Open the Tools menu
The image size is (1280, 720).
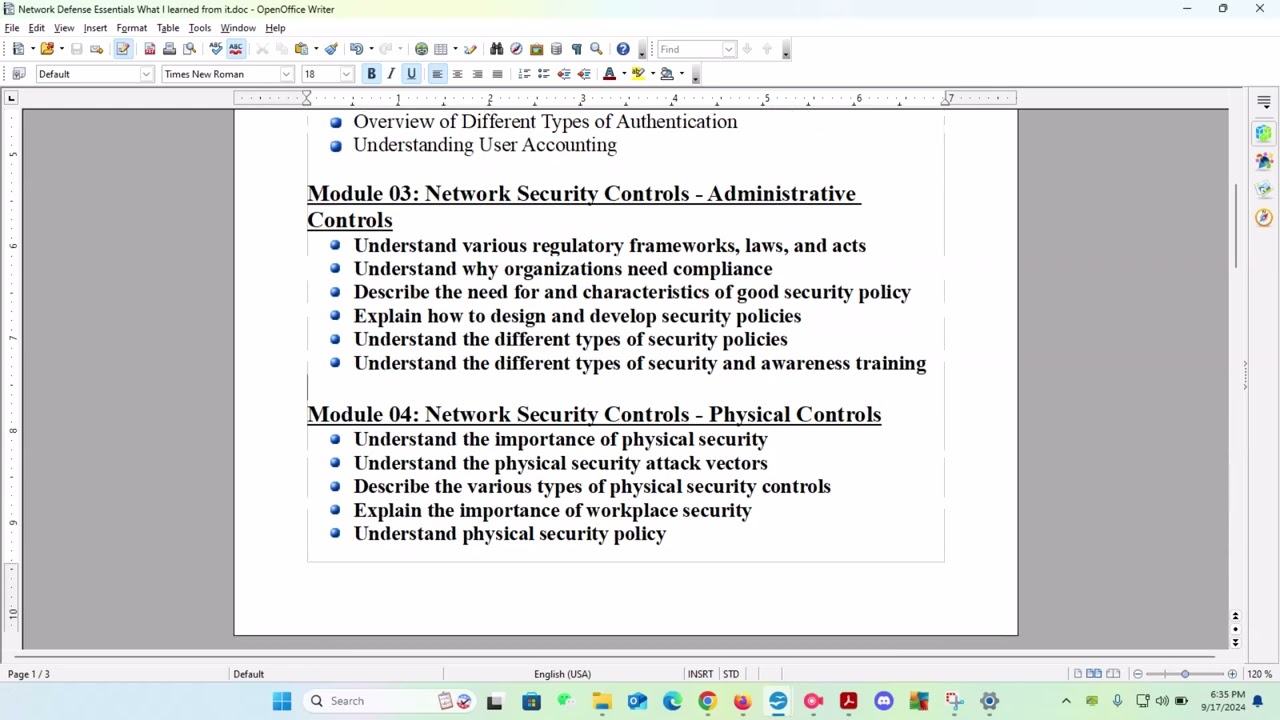click(200, 28)
